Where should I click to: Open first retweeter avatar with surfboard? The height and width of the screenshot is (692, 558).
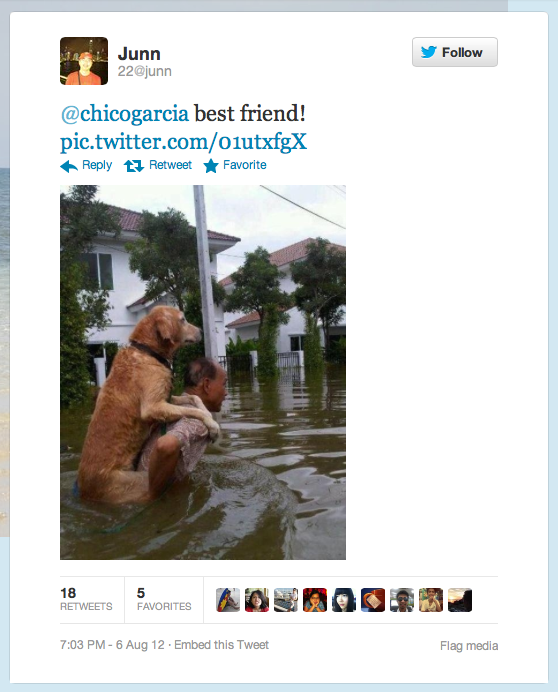point(228,600)
